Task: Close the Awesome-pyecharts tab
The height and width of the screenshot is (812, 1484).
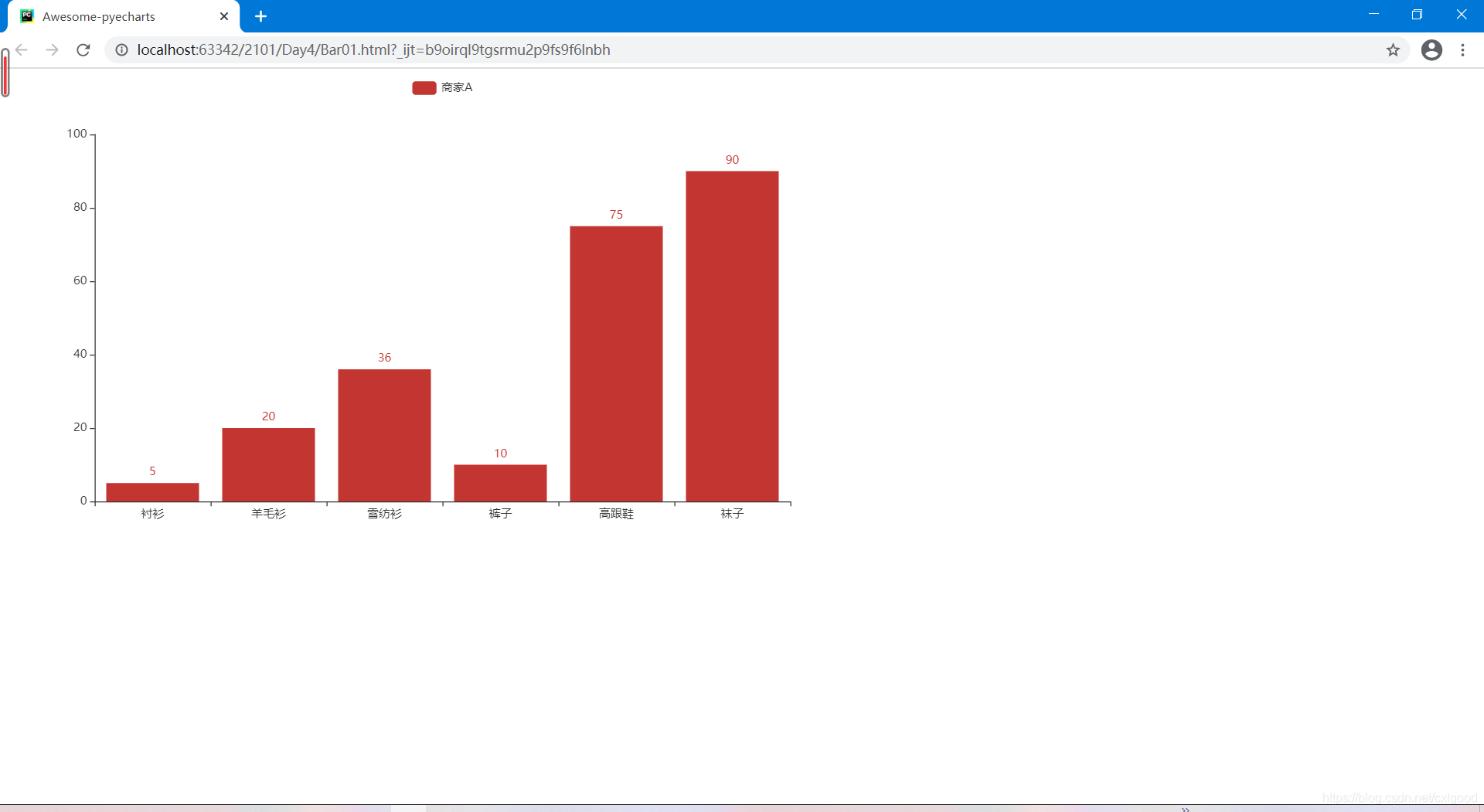Action: [224, 16]
